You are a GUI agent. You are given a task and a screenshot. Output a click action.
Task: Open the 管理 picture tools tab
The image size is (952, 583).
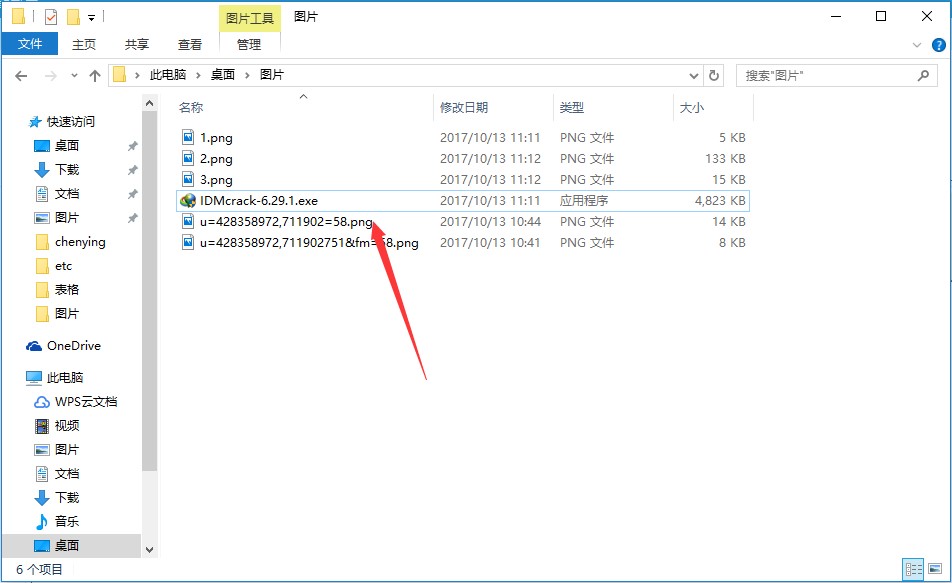tap(247, 44)
